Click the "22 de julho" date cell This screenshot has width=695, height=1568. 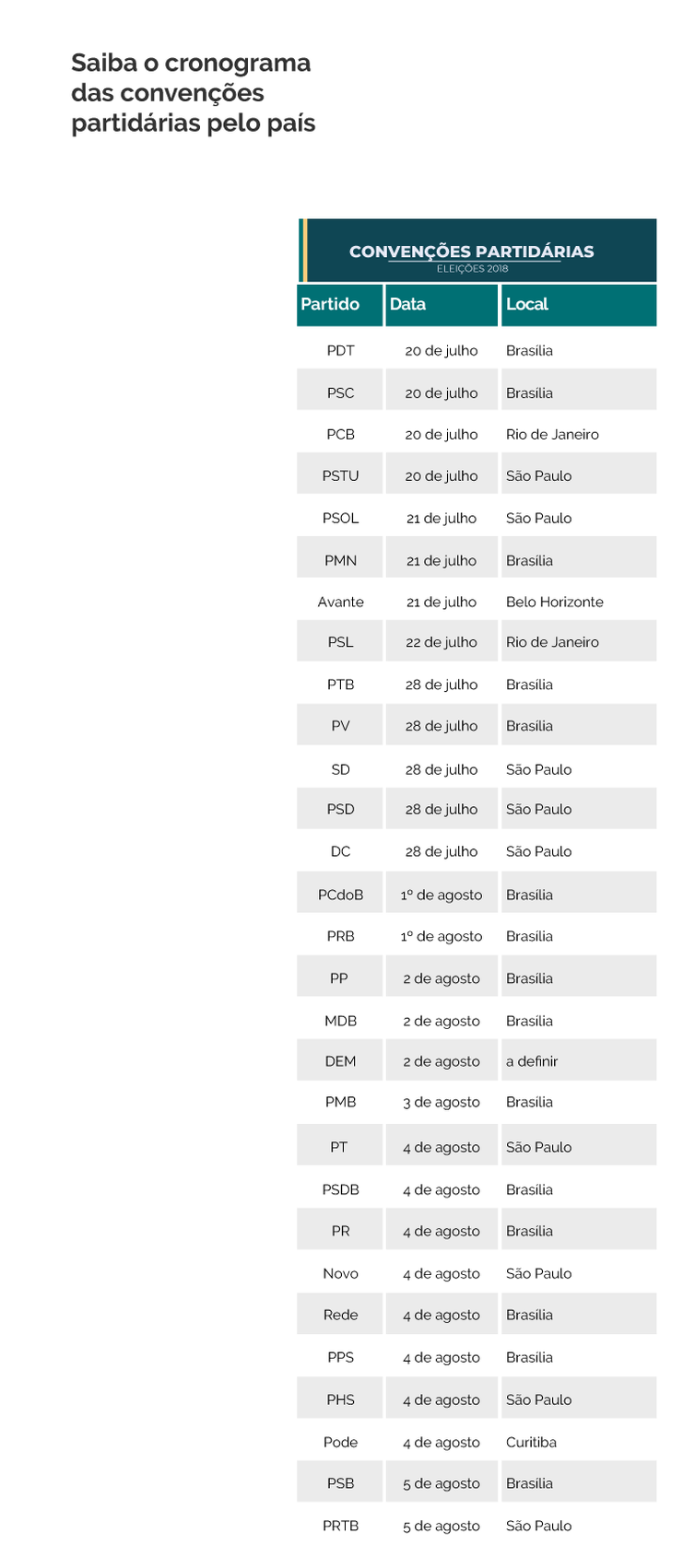[x=441, y=642]
